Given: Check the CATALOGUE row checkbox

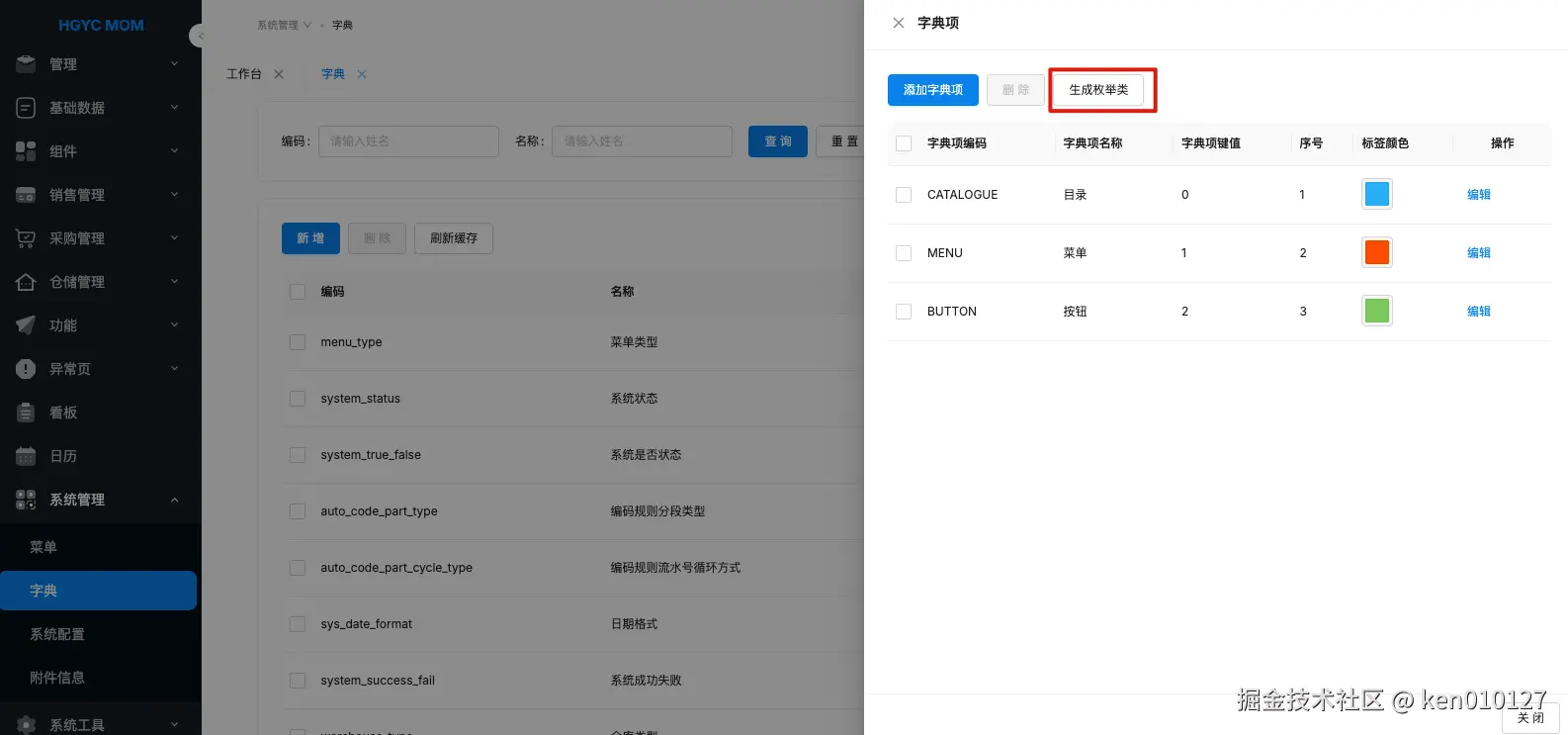Looking at the screenshot, I should 904,195.
